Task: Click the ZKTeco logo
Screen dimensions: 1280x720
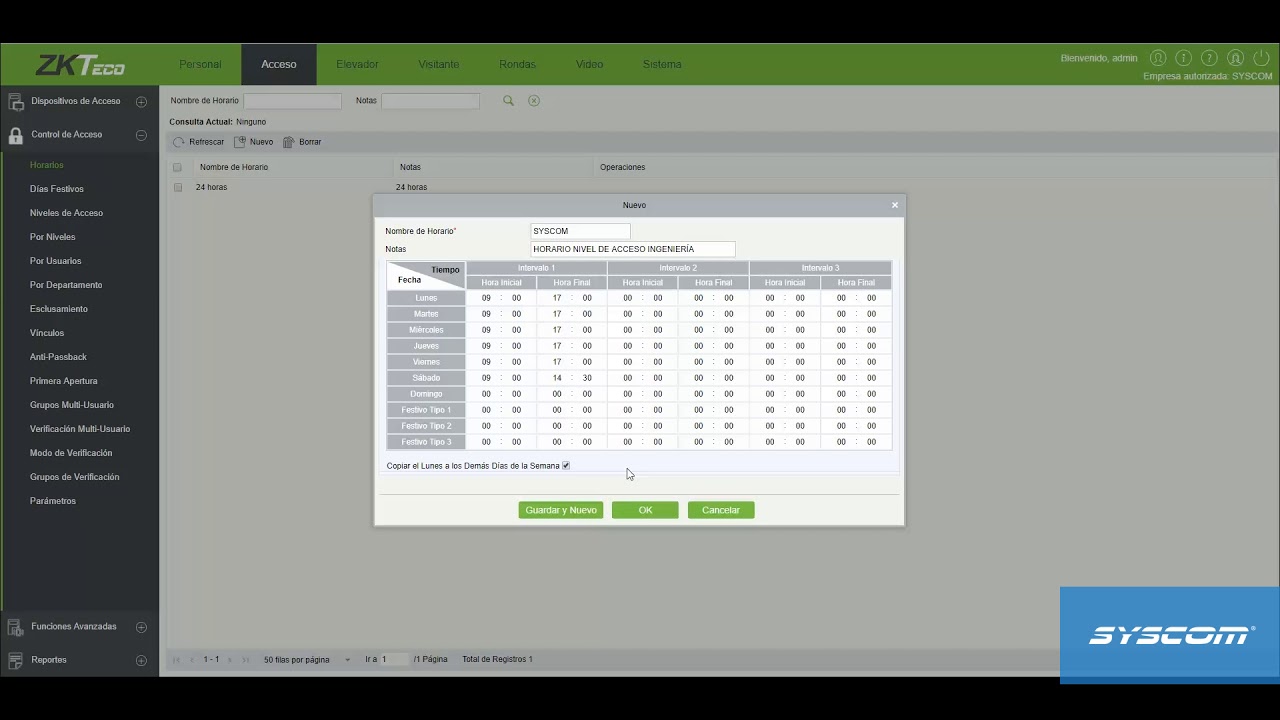Action: (x=80, y=65)
